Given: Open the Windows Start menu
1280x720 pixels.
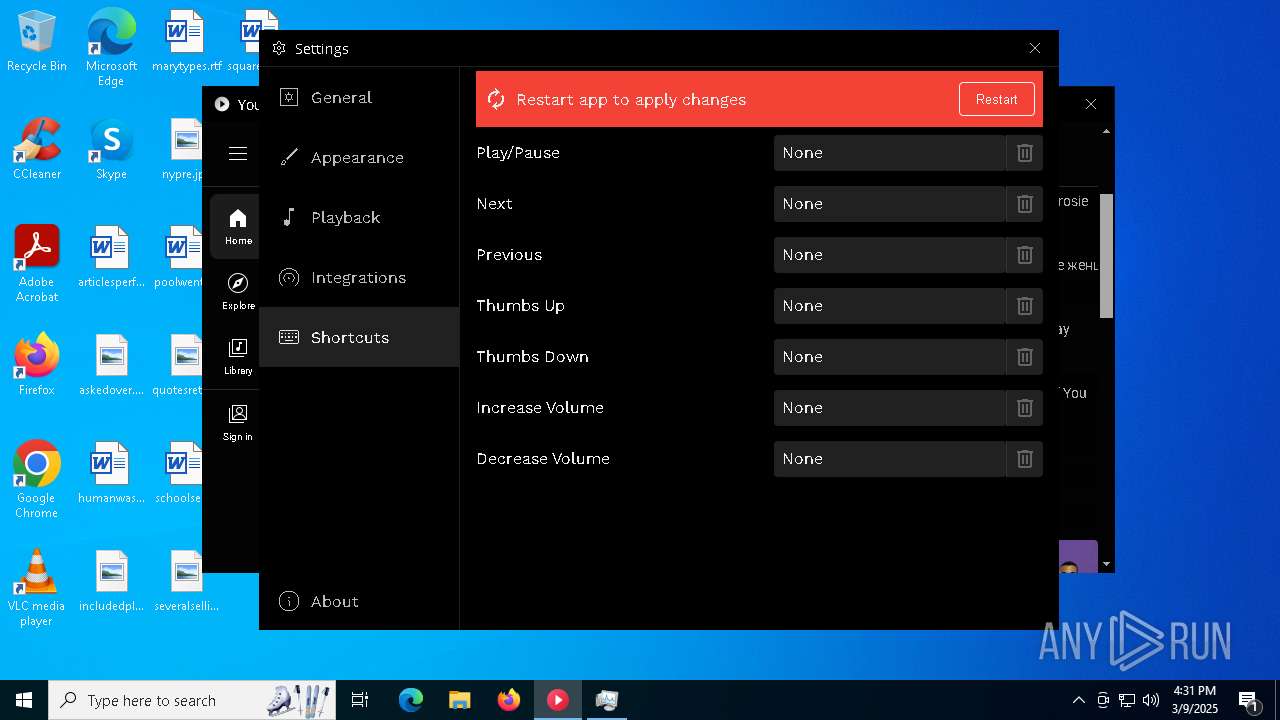Looking at the screenshot, I should 24,700.
